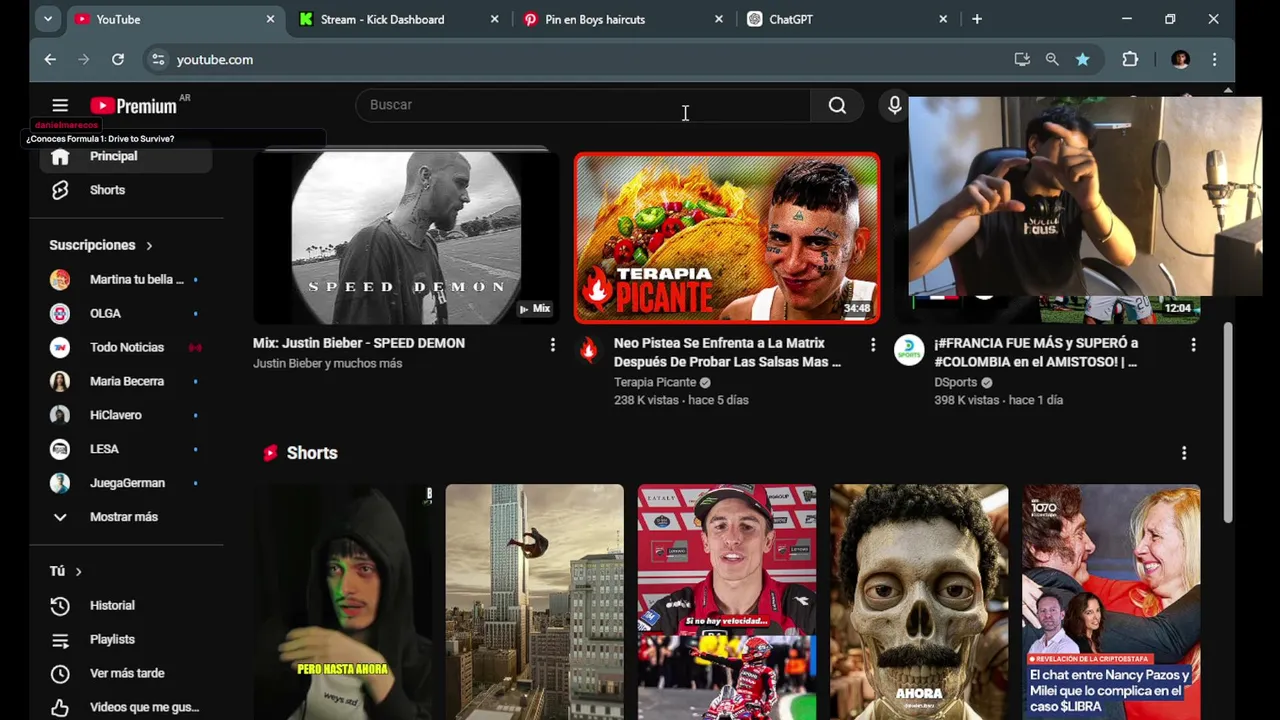Click the 'Mix: Justin Bieber - SPEED DEMON' title
The image size is (1280, 720).
(359, 343)
